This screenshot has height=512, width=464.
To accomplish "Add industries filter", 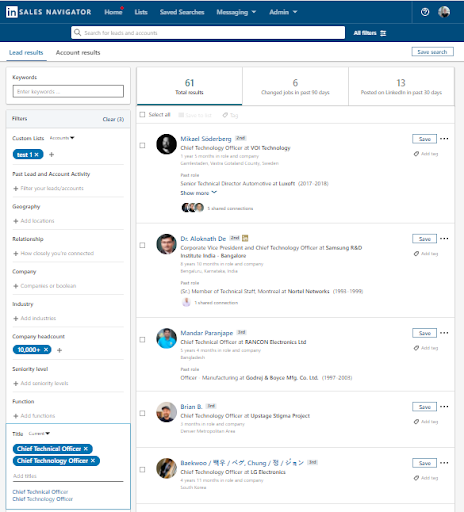I will point(35,318).
